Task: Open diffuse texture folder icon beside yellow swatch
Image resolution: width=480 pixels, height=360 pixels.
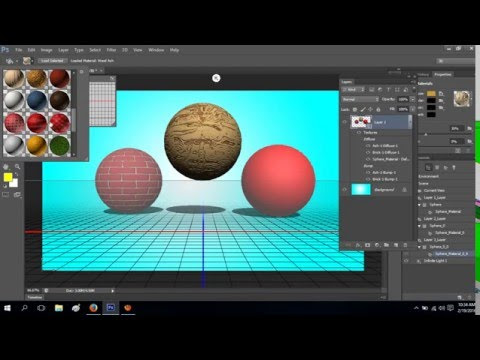Action: (x=441, y=94)
